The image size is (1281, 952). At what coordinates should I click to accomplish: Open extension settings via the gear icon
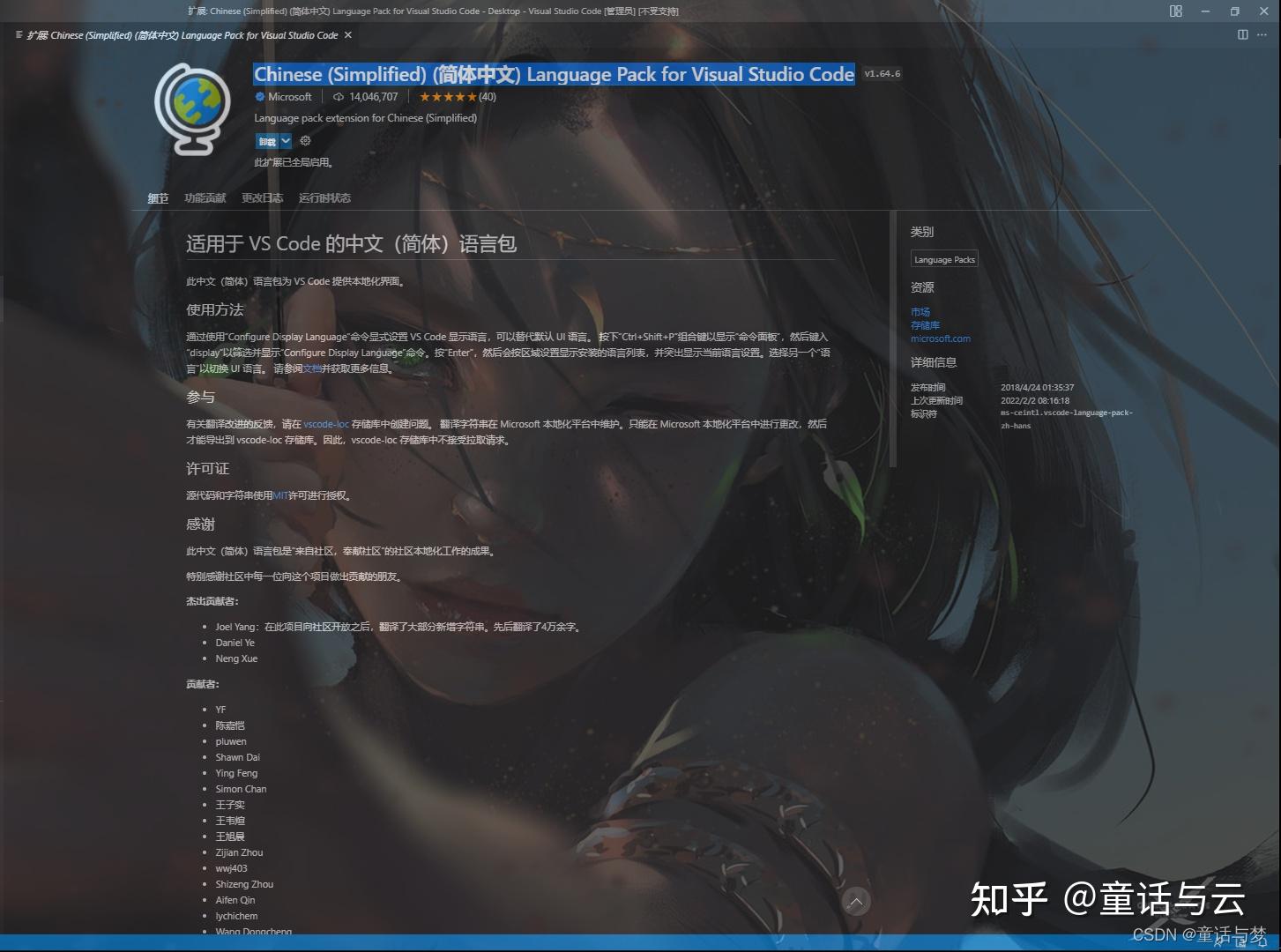pos(305,141)
